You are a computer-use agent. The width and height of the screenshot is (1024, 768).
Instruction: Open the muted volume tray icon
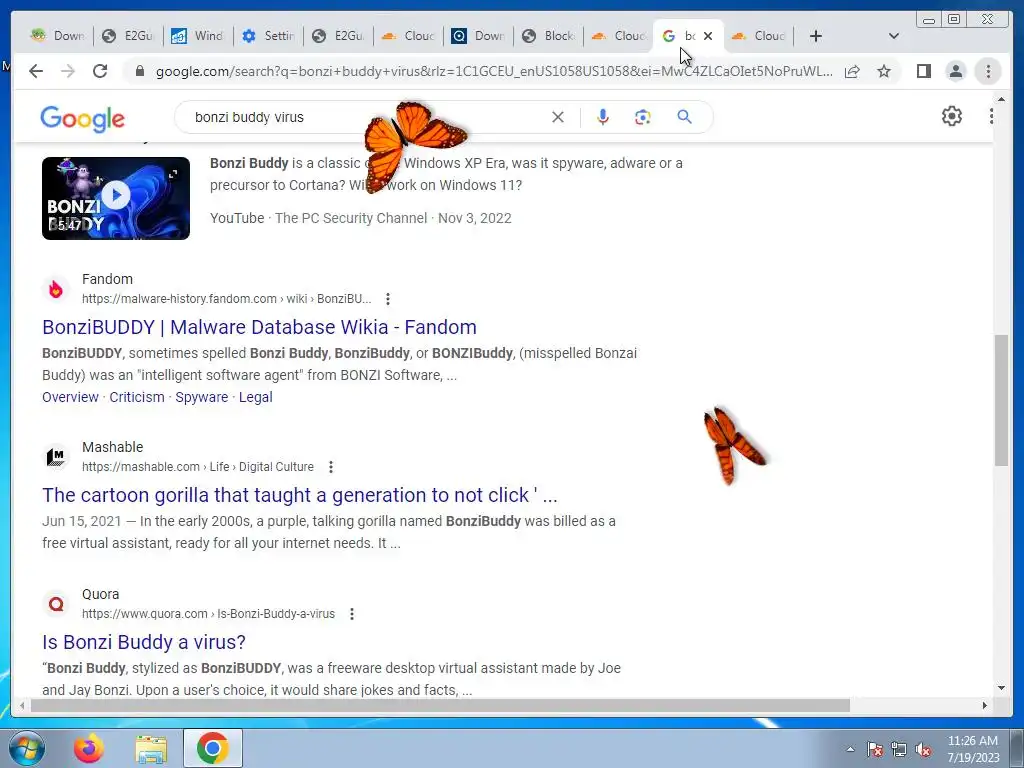tap(923, 749)
